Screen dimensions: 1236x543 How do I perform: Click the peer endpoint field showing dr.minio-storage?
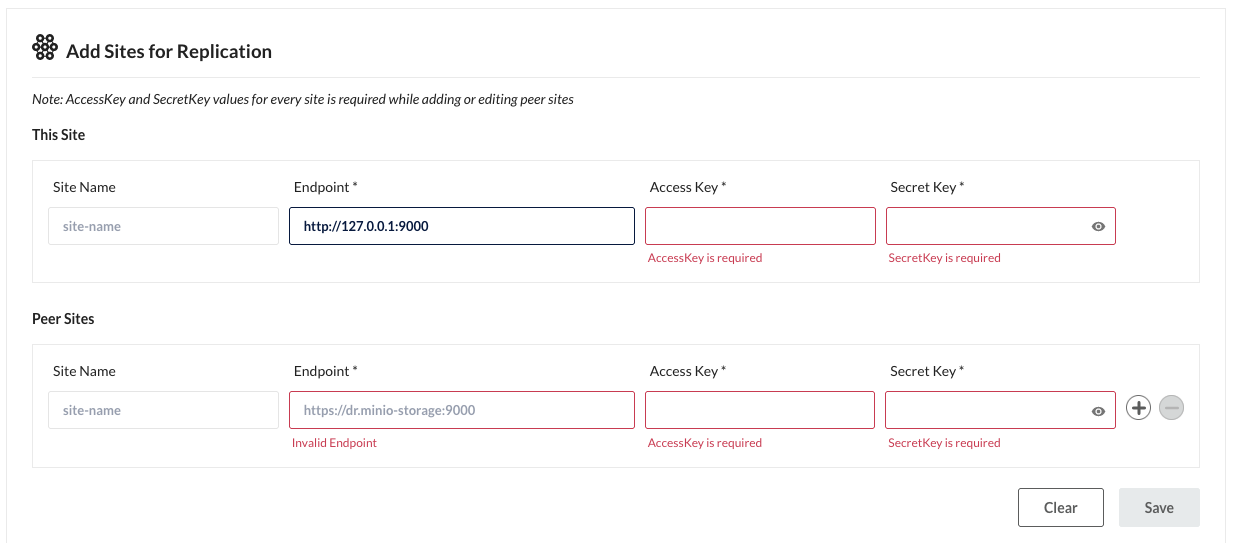click(x=461, y=410)
